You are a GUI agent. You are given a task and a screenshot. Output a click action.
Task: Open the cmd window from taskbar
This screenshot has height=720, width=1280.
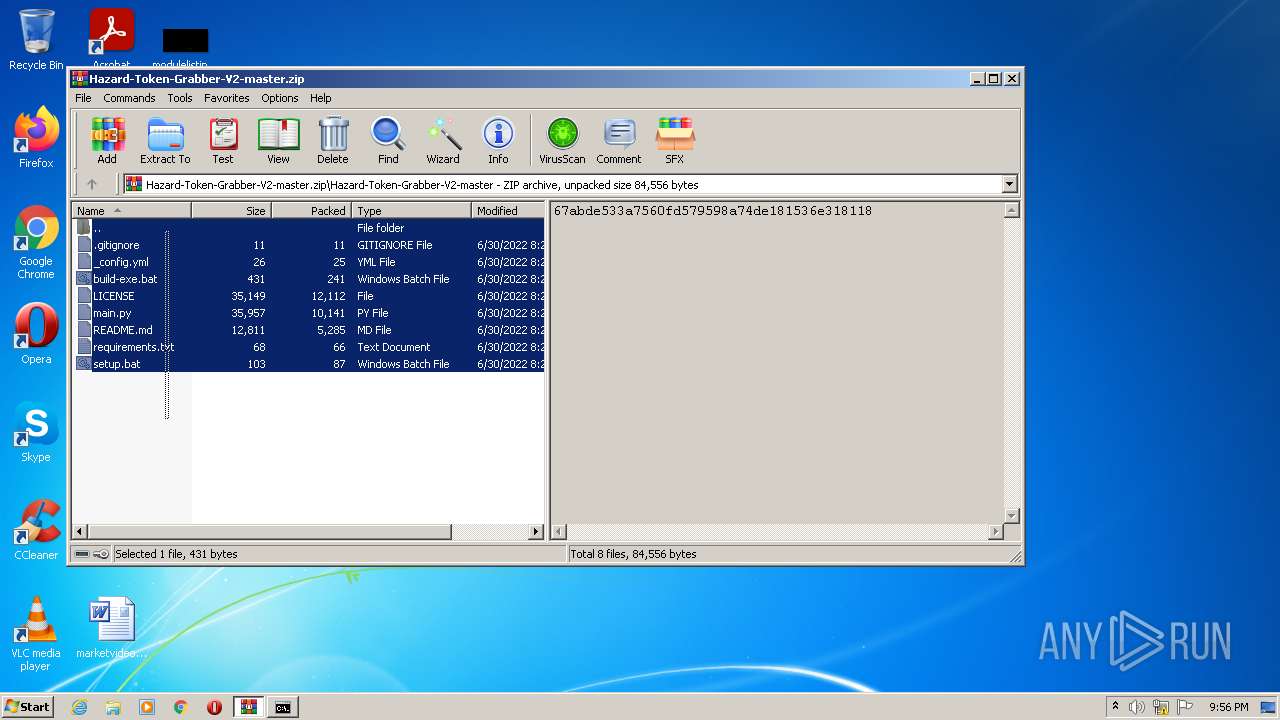283,707
